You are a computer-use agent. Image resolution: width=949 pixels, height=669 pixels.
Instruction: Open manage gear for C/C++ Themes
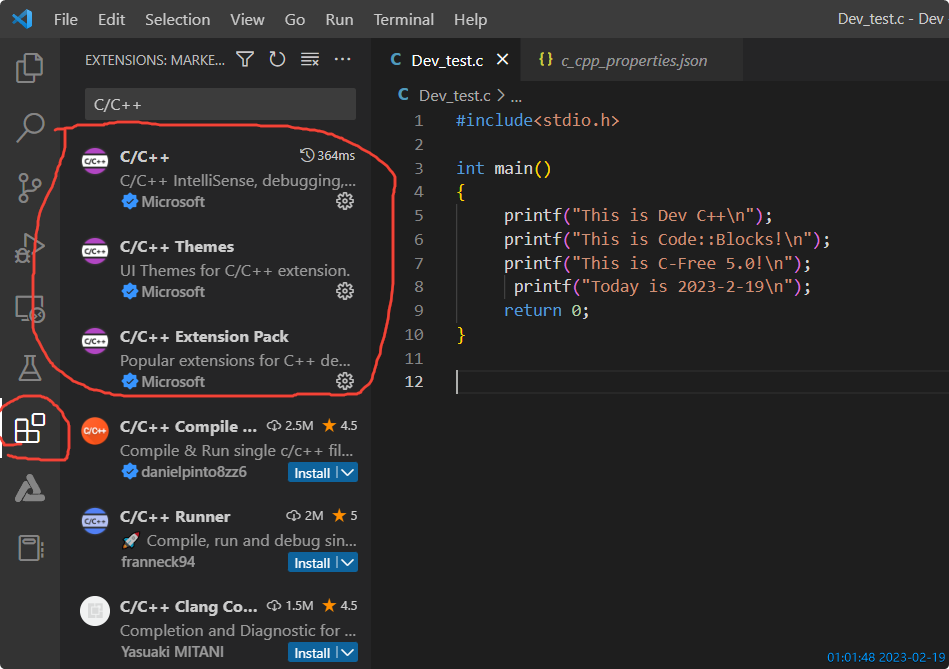pos(345,291)
